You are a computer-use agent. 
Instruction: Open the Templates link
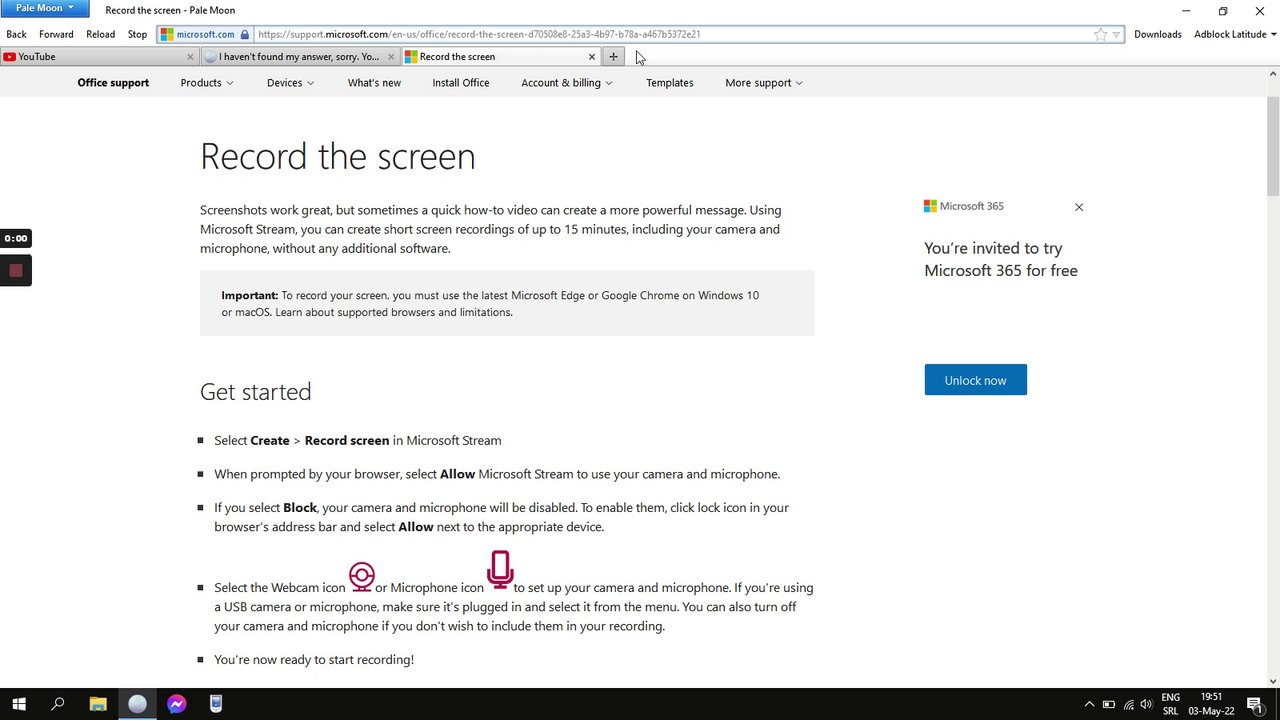click(669, 83)
